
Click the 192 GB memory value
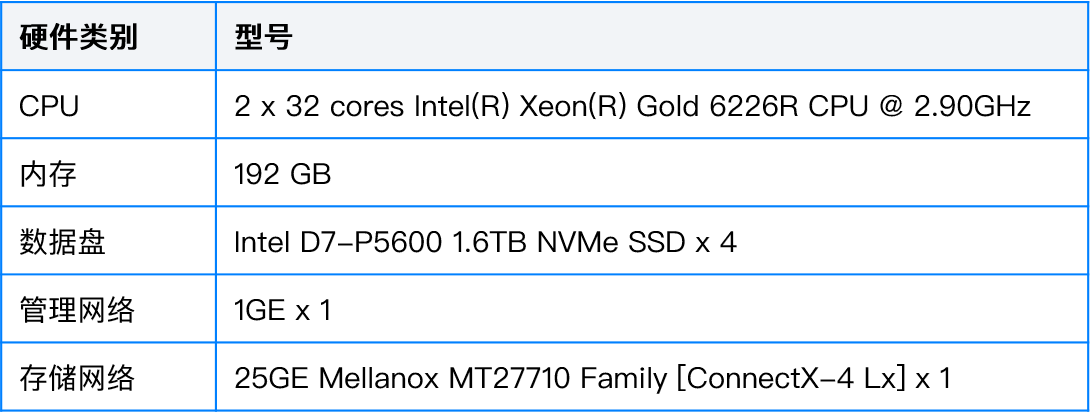pyautogui.click(x=282, y=175)
